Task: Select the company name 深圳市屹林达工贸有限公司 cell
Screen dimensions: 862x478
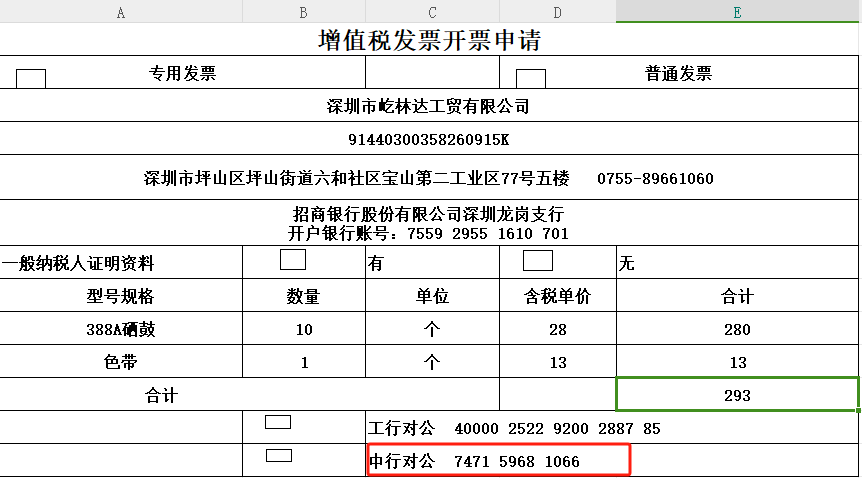Action: (x=430, y=106)
